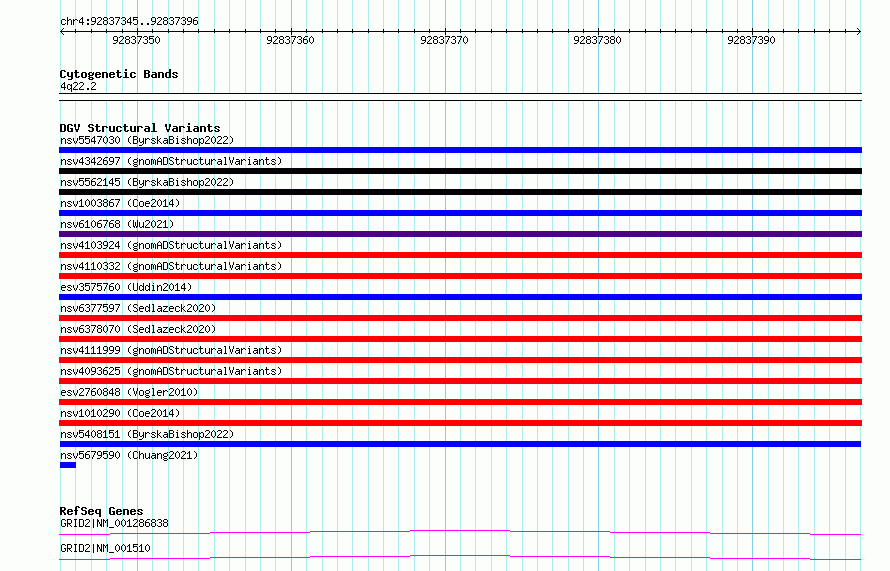The width and height of the screenshot is (890, 571).
Task: Click the RefSeq Genes track title
Action: pos(101,511)
